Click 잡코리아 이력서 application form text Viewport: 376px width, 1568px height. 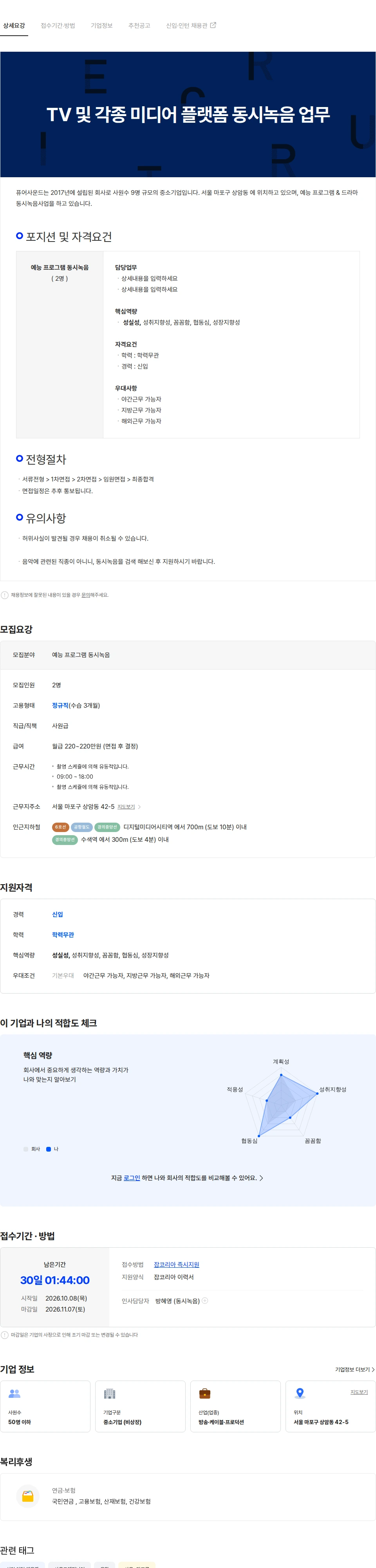pyautogui.click(x=174, y=1277)
